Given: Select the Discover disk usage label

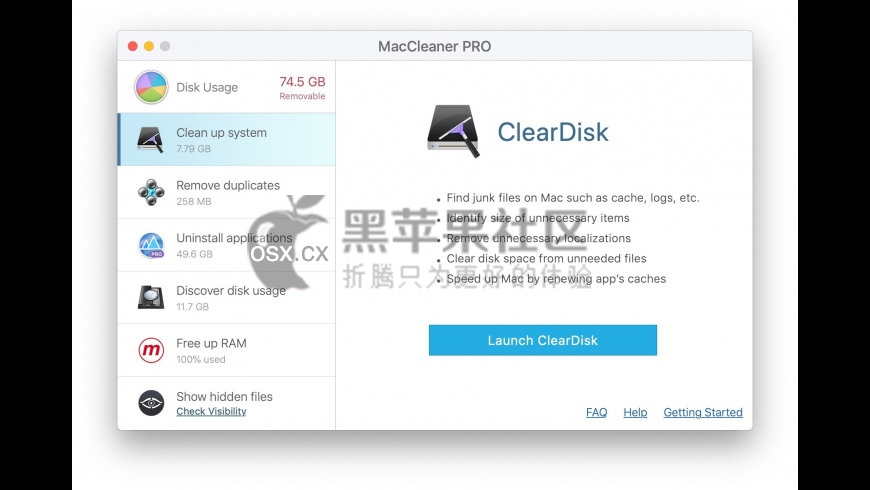Looking at the screenshot, I should (231, 290).
